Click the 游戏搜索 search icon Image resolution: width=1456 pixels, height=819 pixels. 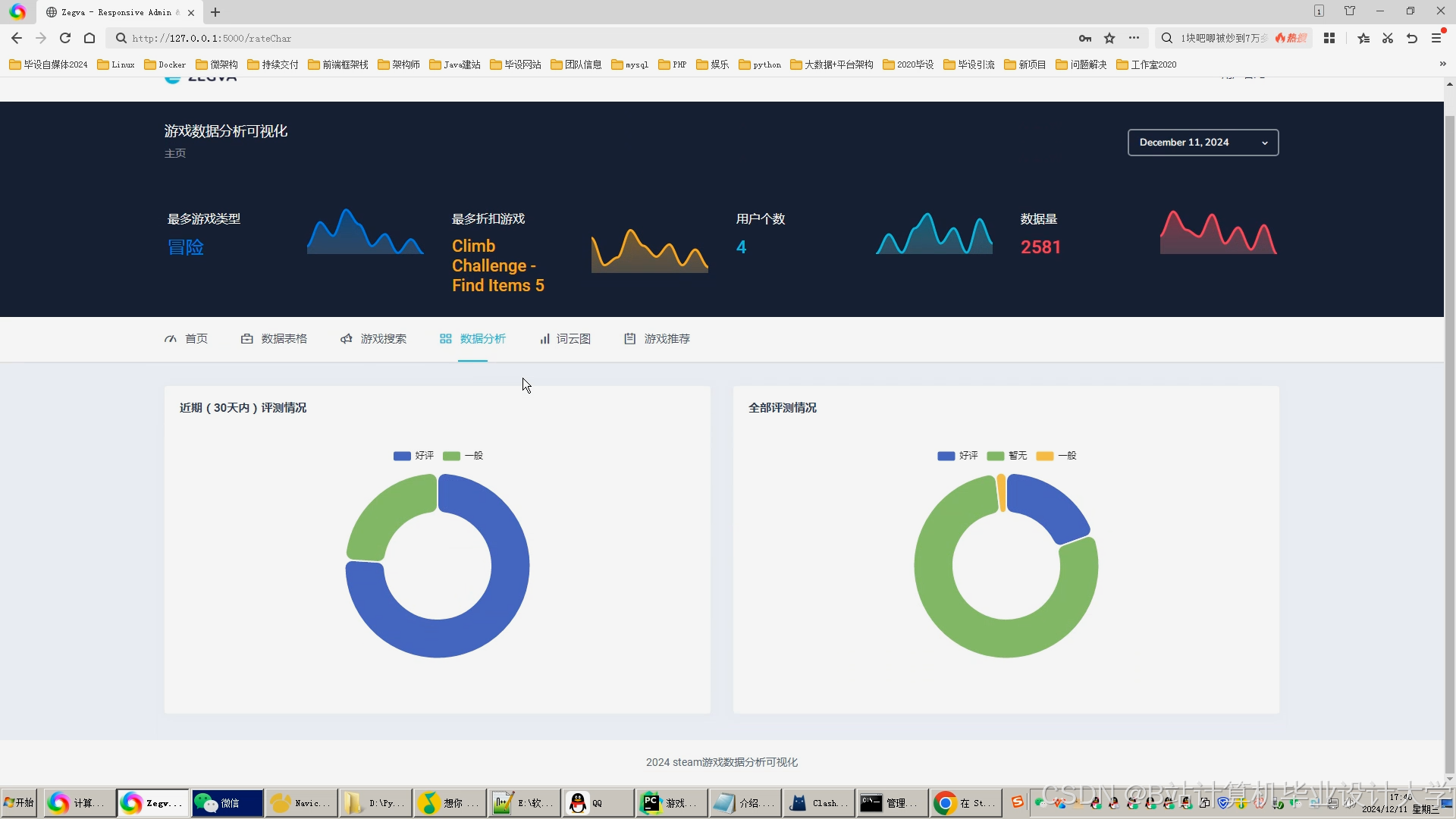coord(346,339)
